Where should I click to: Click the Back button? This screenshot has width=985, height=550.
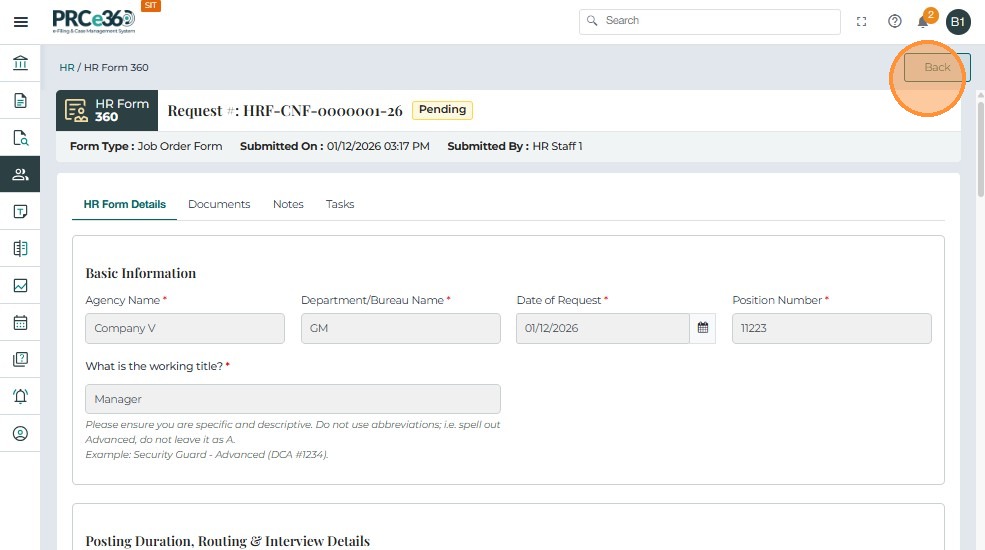(x=937, y=67)
